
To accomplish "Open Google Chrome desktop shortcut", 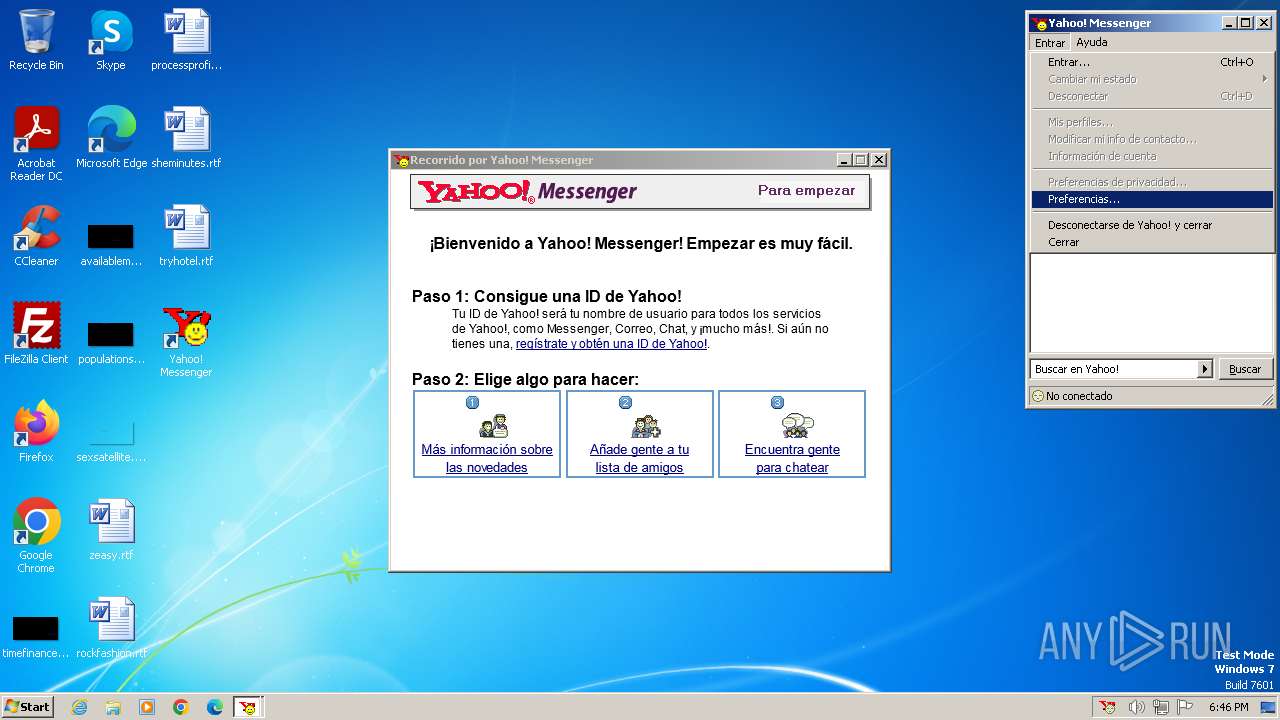I will coord(36,536).
